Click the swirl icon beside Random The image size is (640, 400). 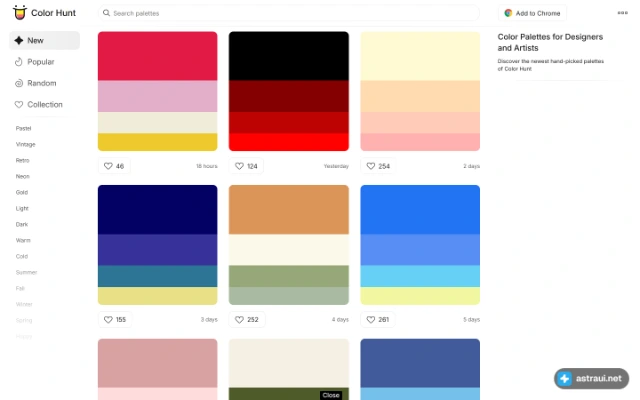[19, 83]
